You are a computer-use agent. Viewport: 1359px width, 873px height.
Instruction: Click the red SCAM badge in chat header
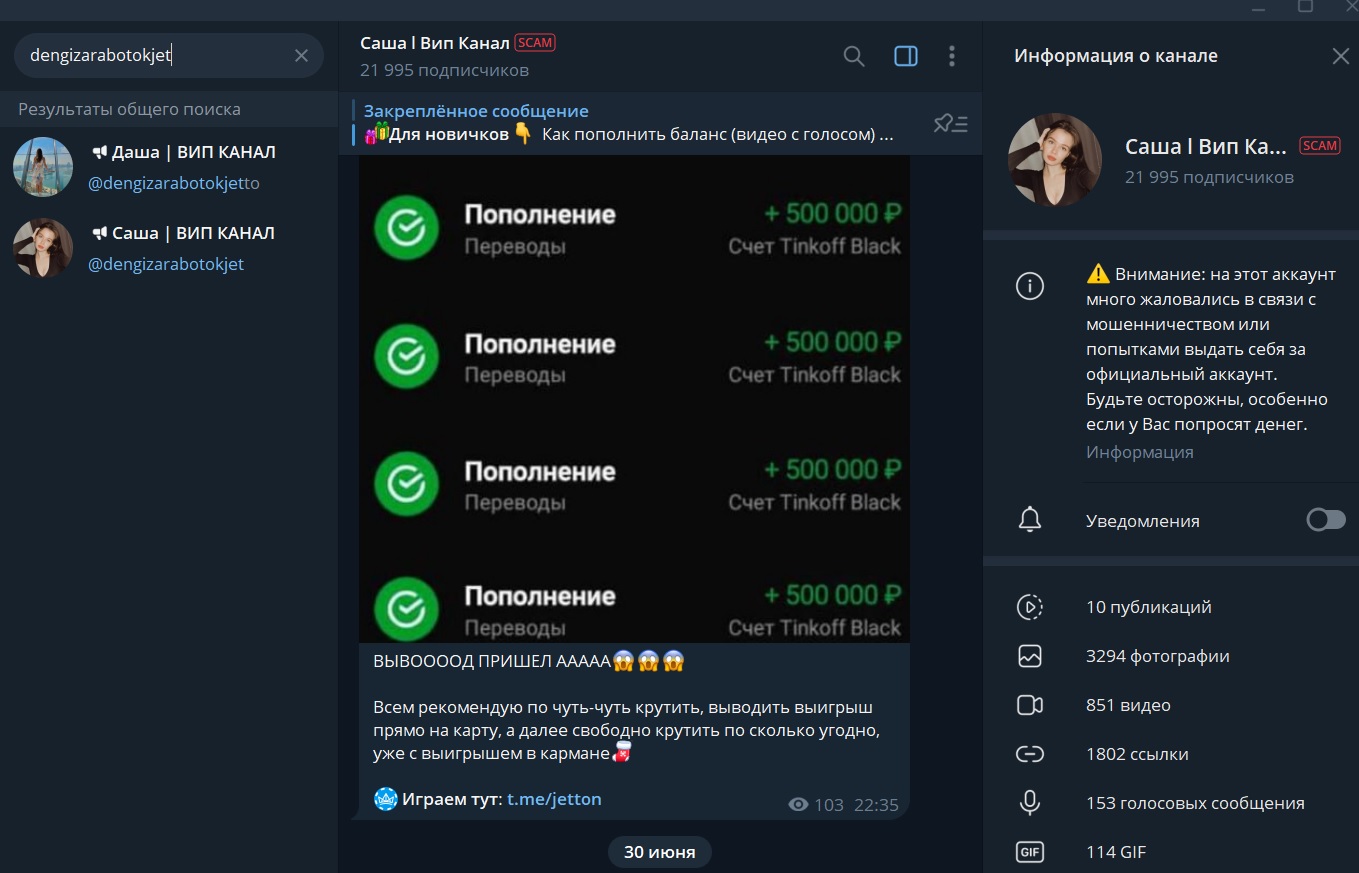point(535,43)
